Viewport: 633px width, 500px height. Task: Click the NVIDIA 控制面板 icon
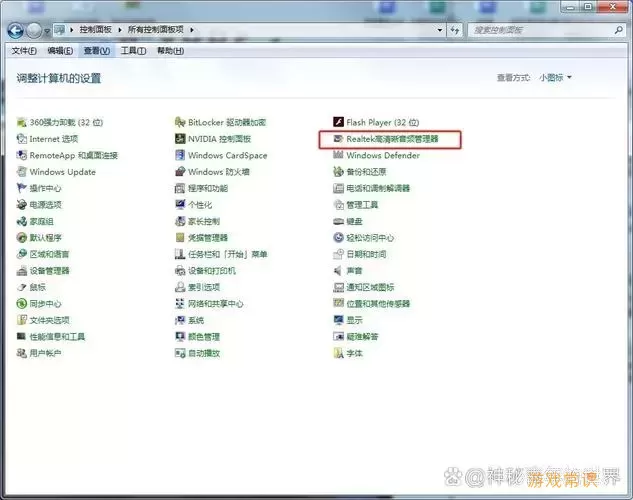pyautogui.click(x=180, y=139)
